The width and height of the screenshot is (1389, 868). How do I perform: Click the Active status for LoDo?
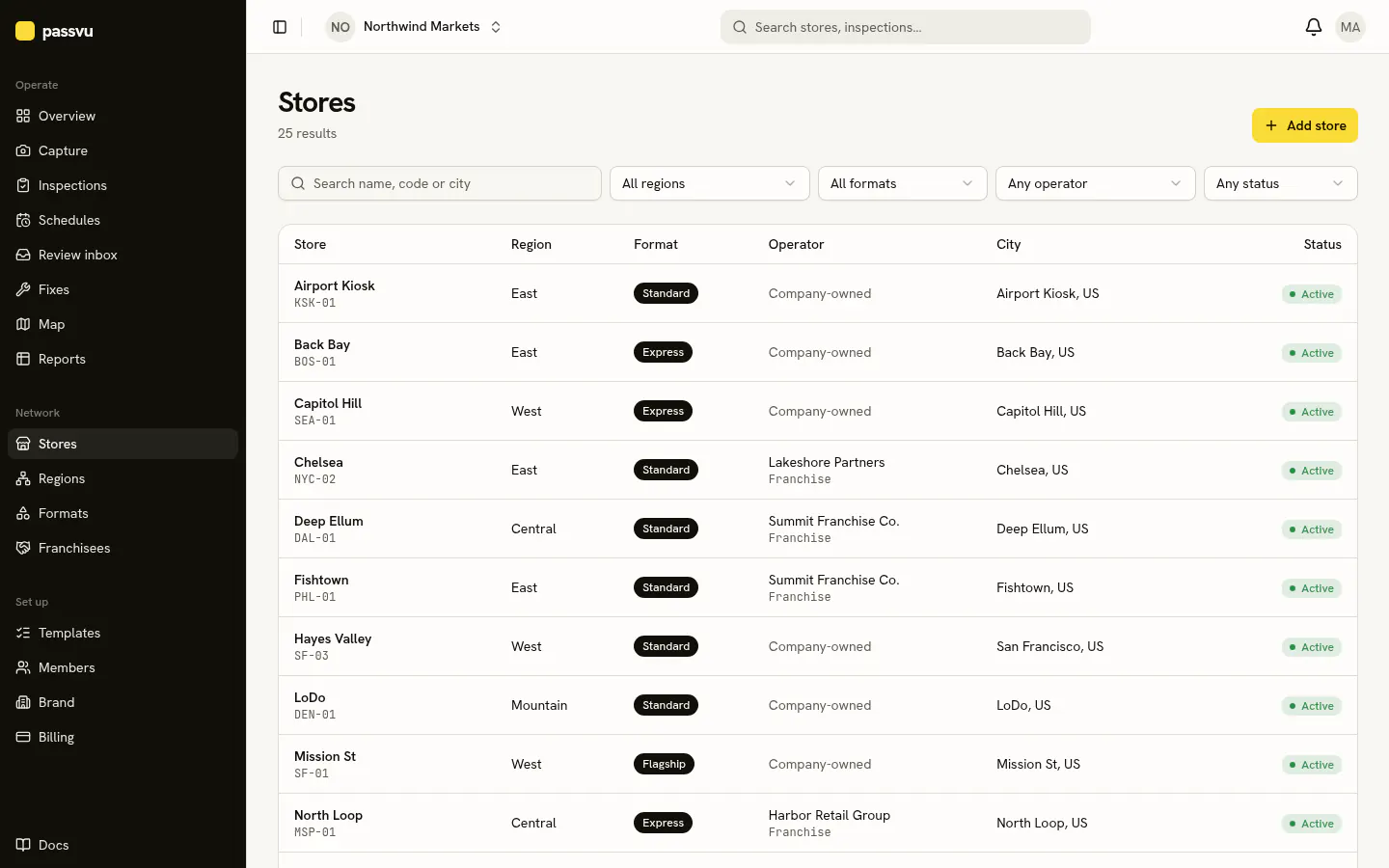point(1312,706)
